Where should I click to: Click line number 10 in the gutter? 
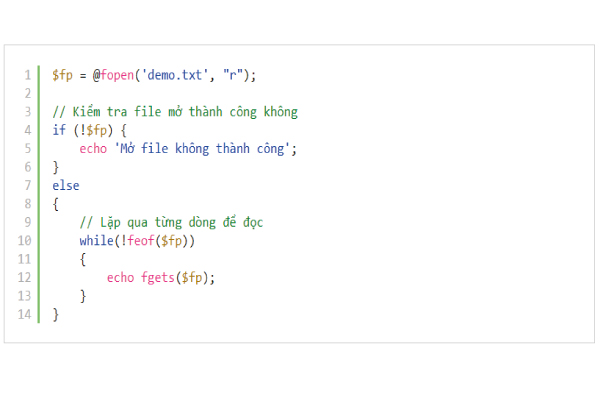tap(25, 241)
